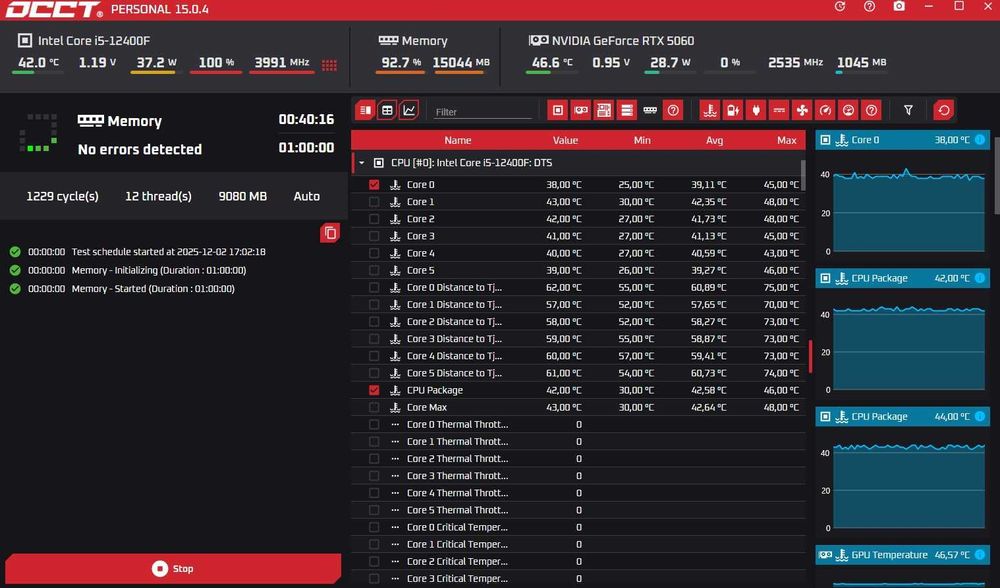Check the Core 2 checkbox

(x=374, y=219)
